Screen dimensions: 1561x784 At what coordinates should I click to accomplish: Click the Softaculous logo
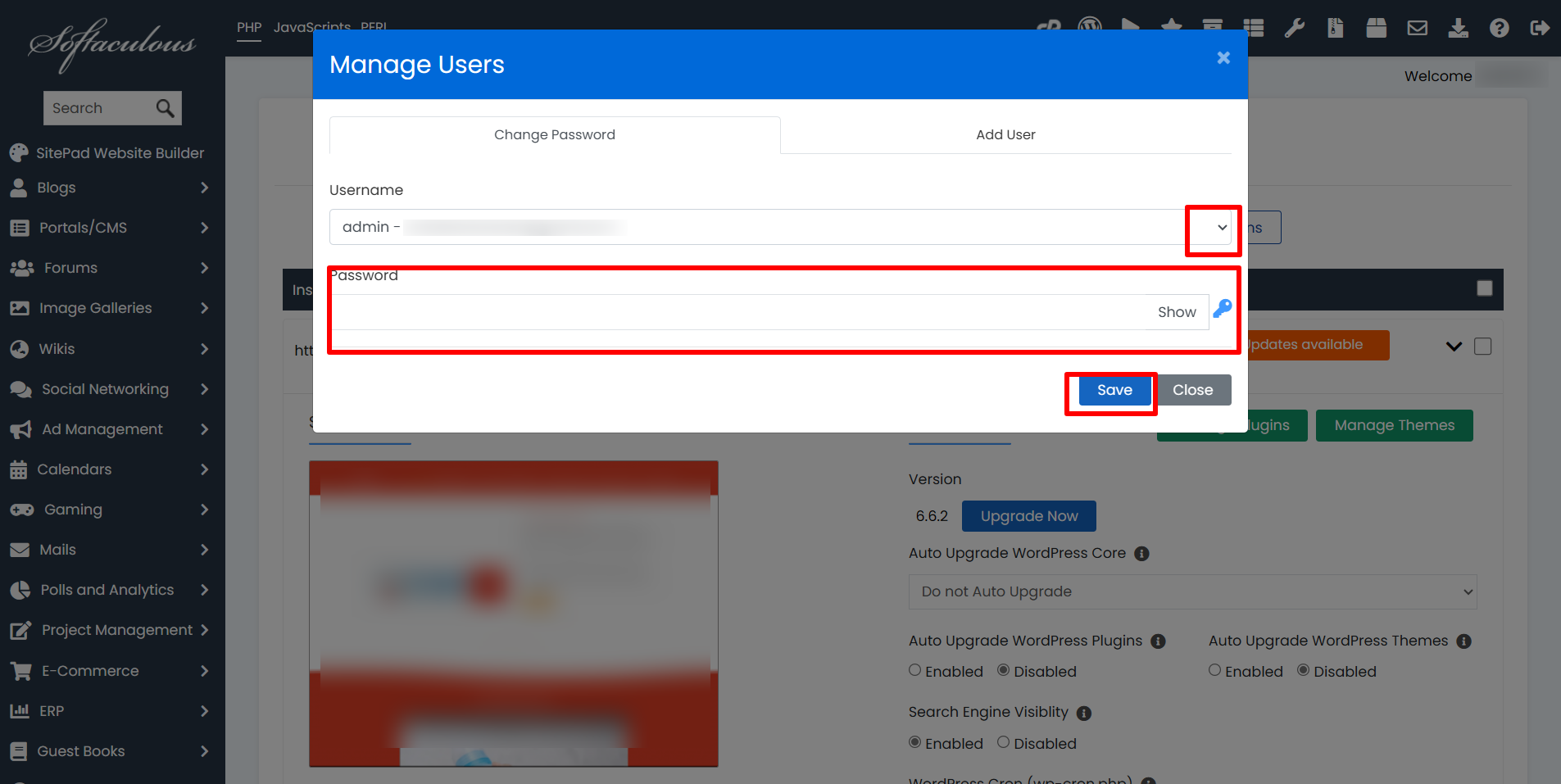point(112,45)
